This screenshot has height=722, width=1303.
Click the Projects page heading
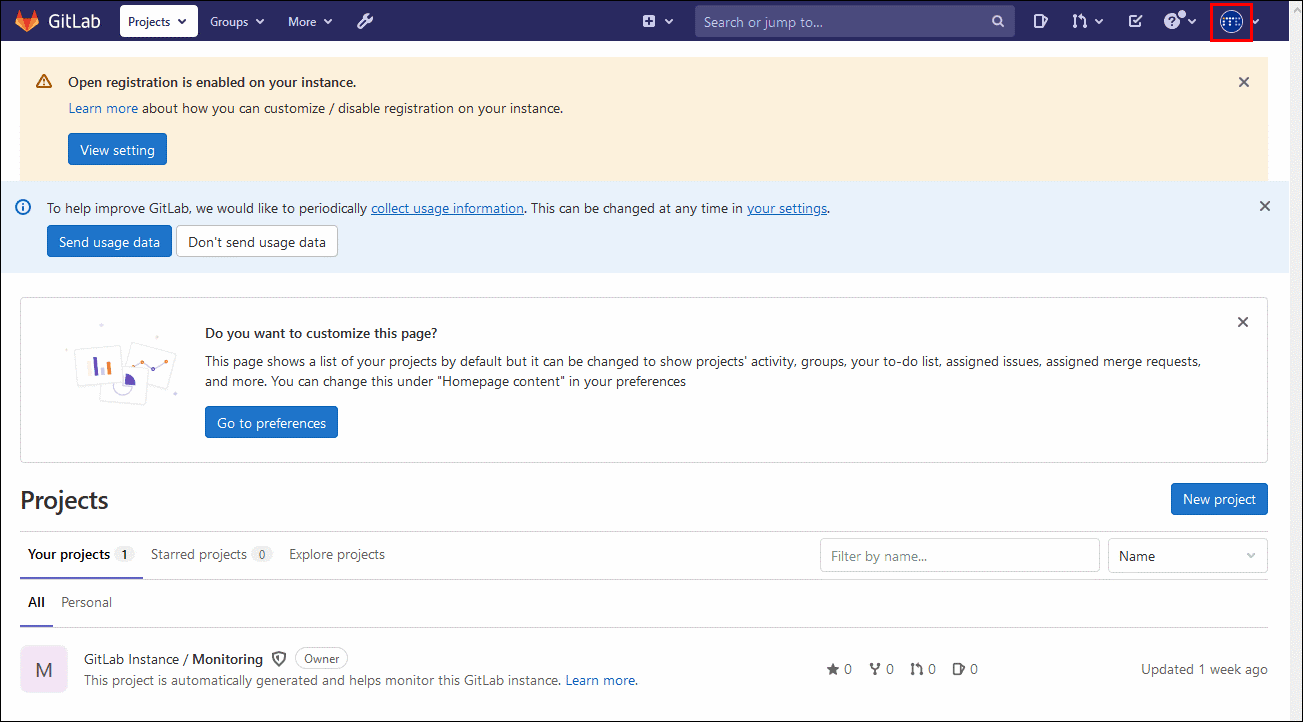(x=64, y=500)
